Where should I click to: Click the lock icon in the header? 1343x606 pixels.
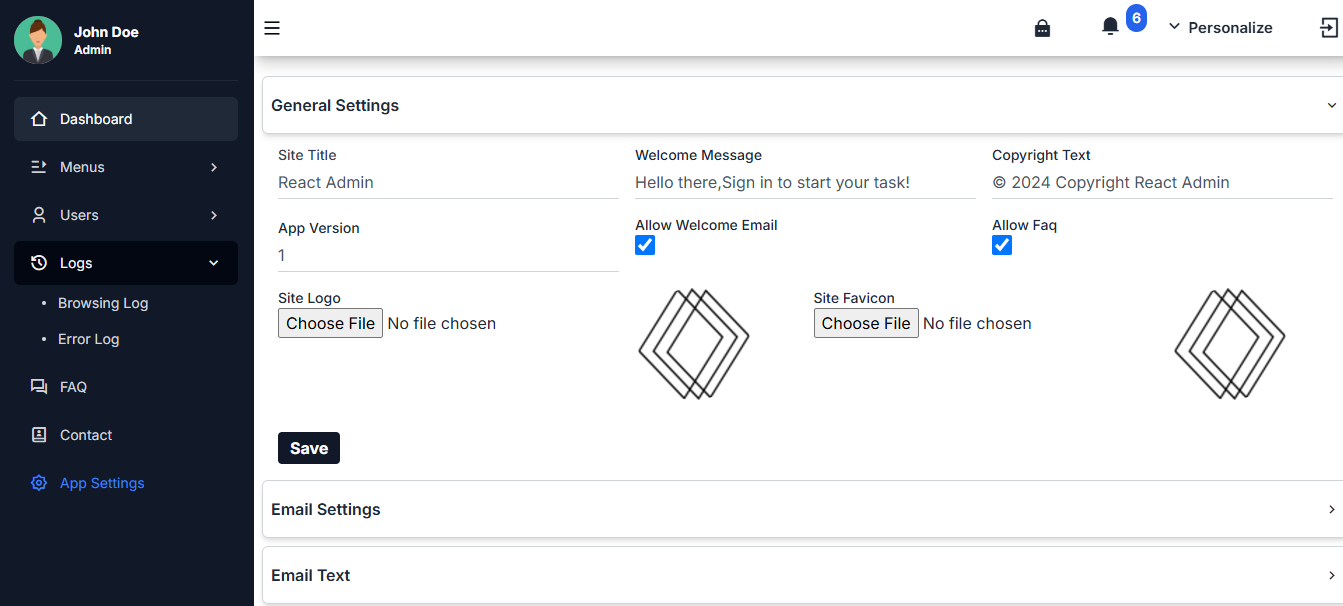click(x=1042, y=28)
